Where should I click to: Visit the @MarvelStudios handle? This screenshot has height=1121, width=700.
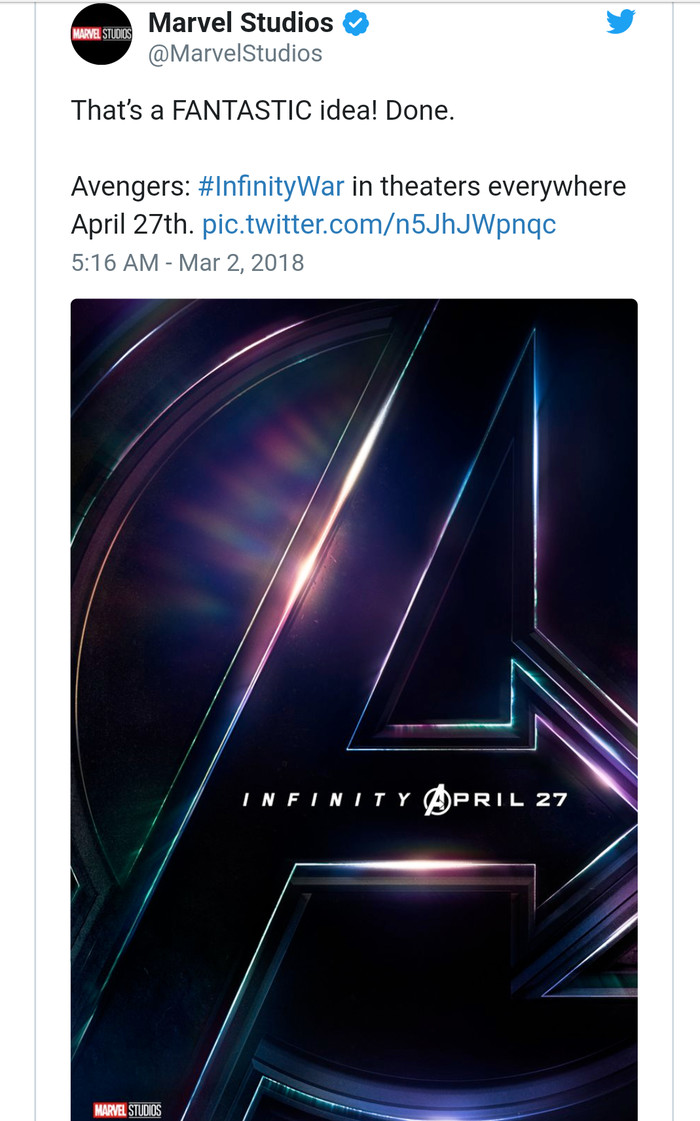[x=235, y=54]
